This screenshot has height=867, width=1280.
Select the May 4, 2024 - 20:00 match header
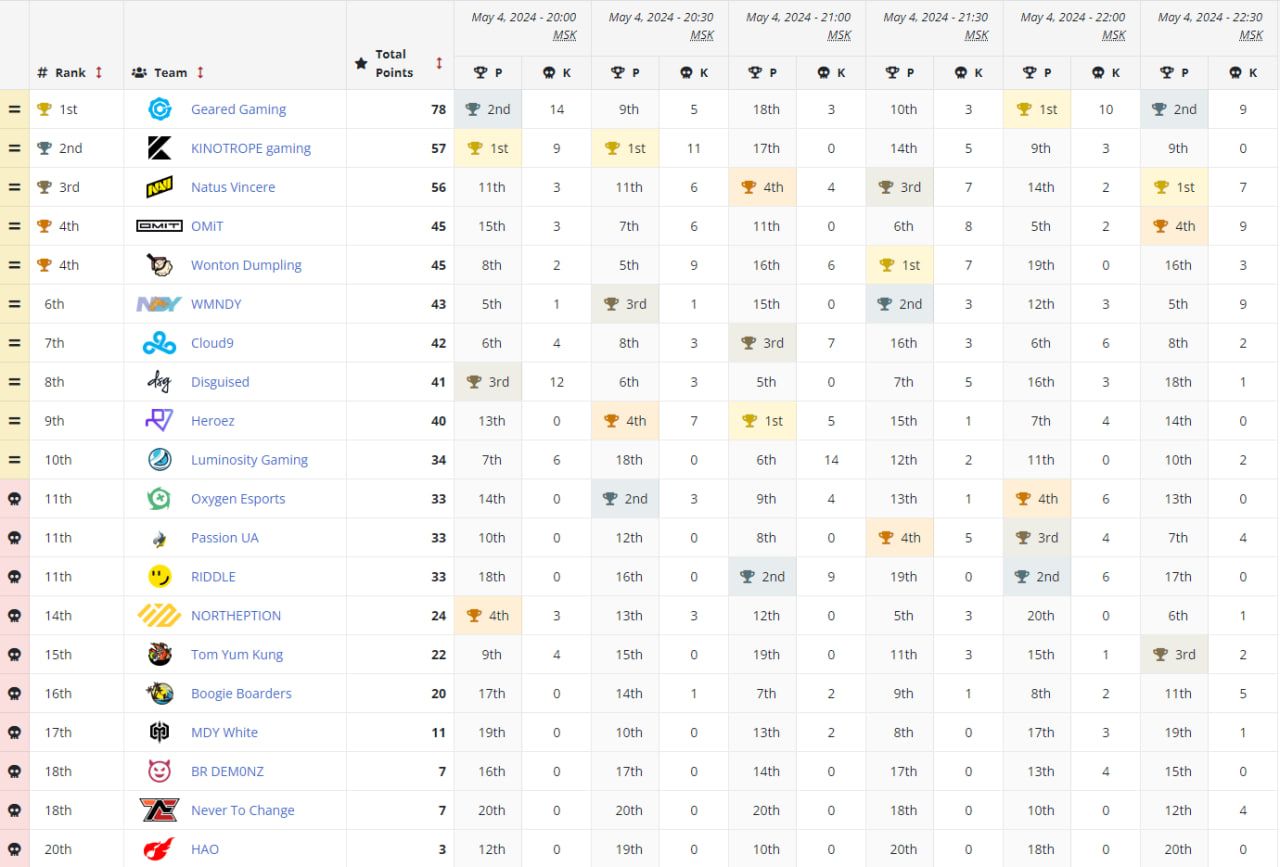[x=523, y=26]
